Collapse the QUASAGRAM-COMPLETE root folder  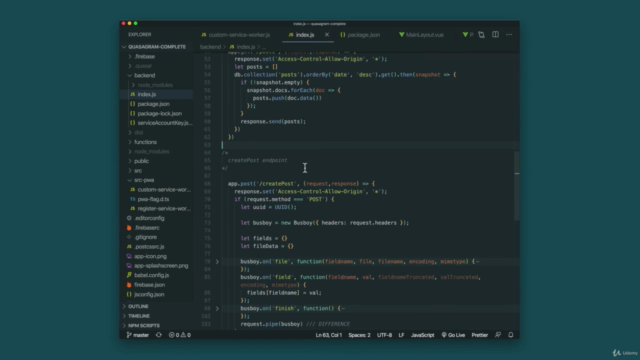tap(157, 47)
